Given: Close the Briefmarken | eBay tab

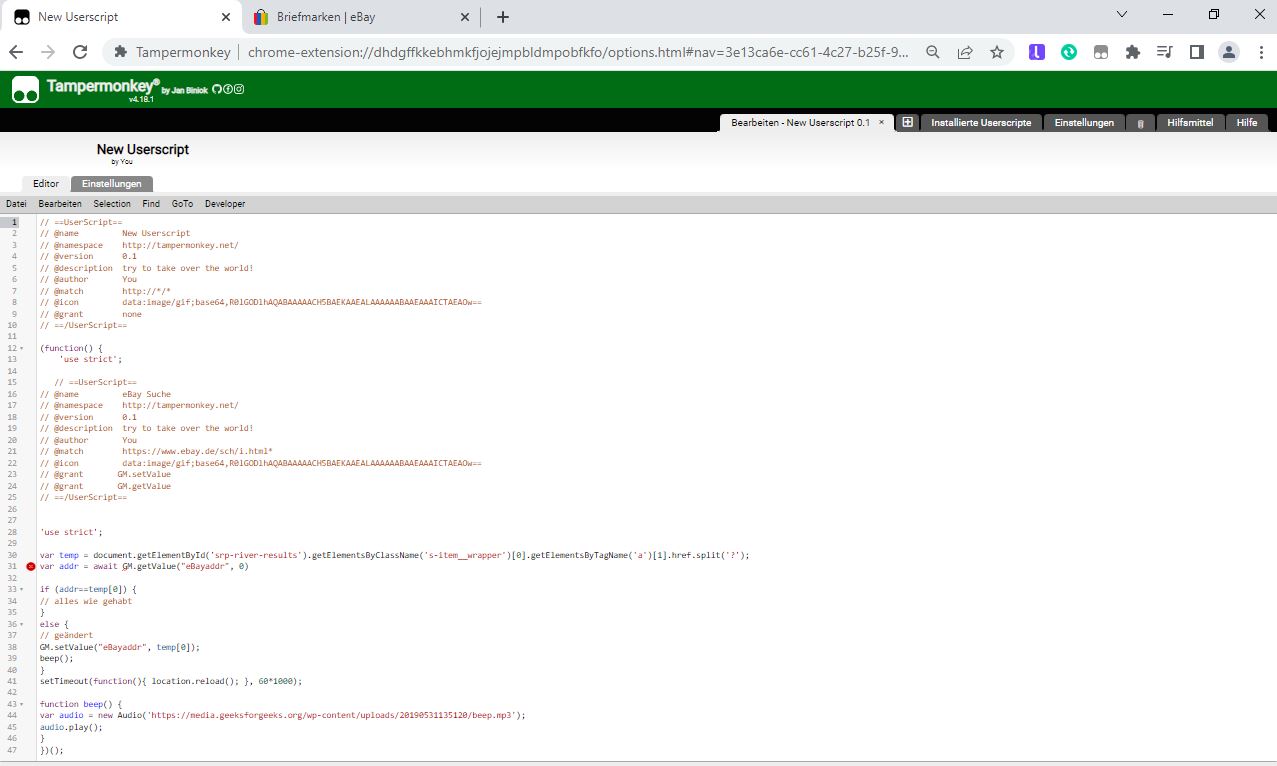Looking at the screenshot, I should point(465,17).
